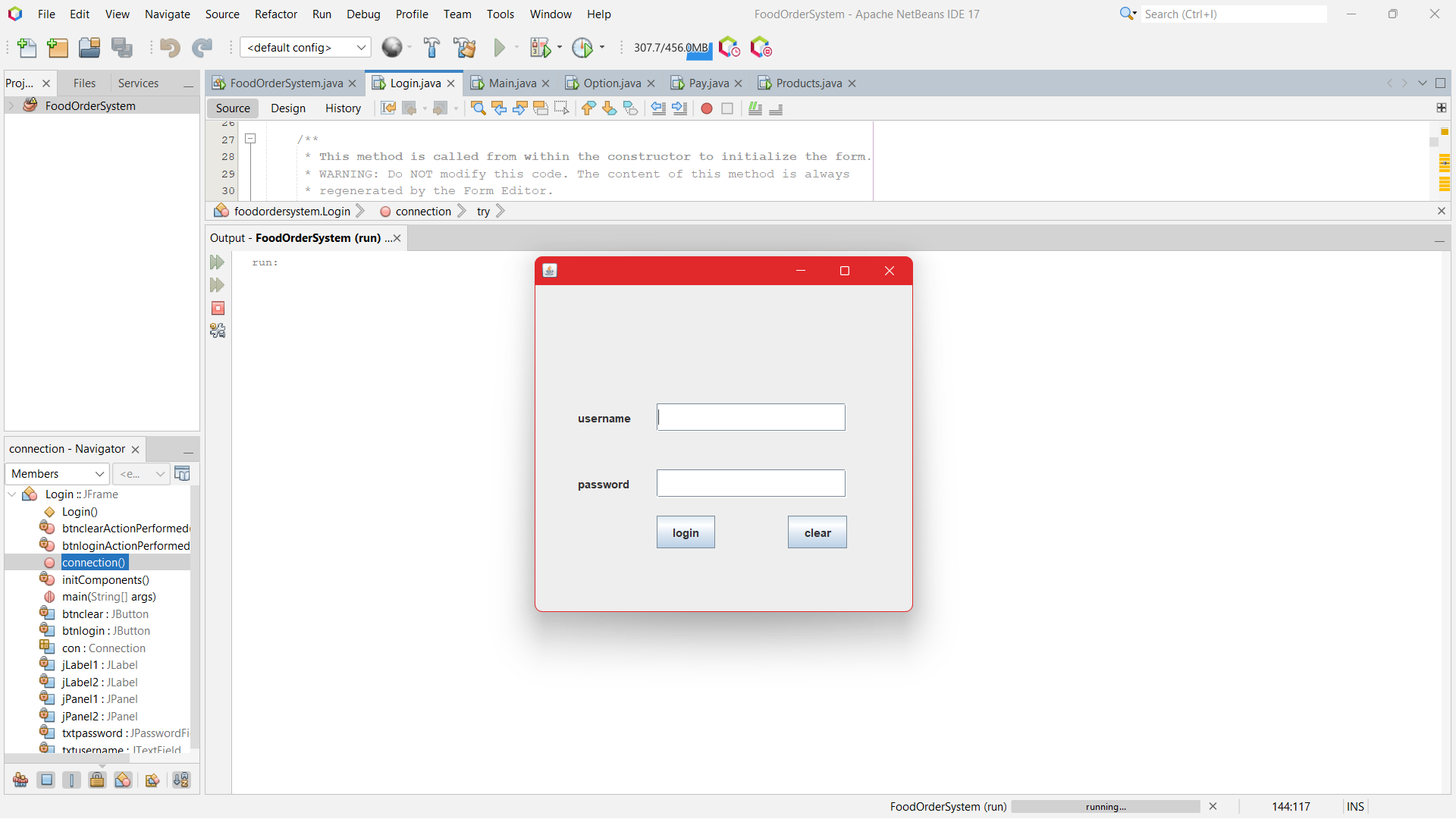
Task: Open the Refactor menu
Action: pyautogui.click(x=275, y=14)
